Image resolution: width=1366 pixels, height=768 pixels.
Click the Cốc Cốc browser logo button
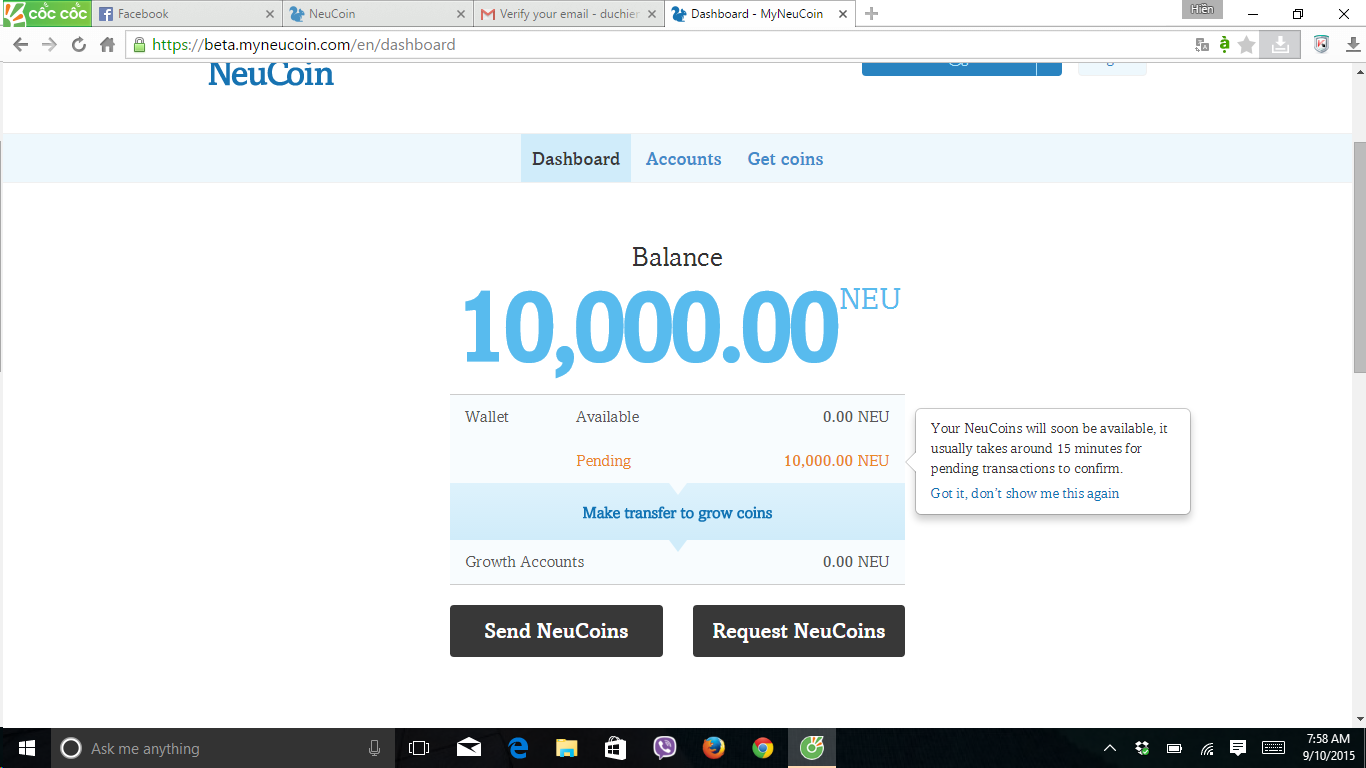(46, 14)
